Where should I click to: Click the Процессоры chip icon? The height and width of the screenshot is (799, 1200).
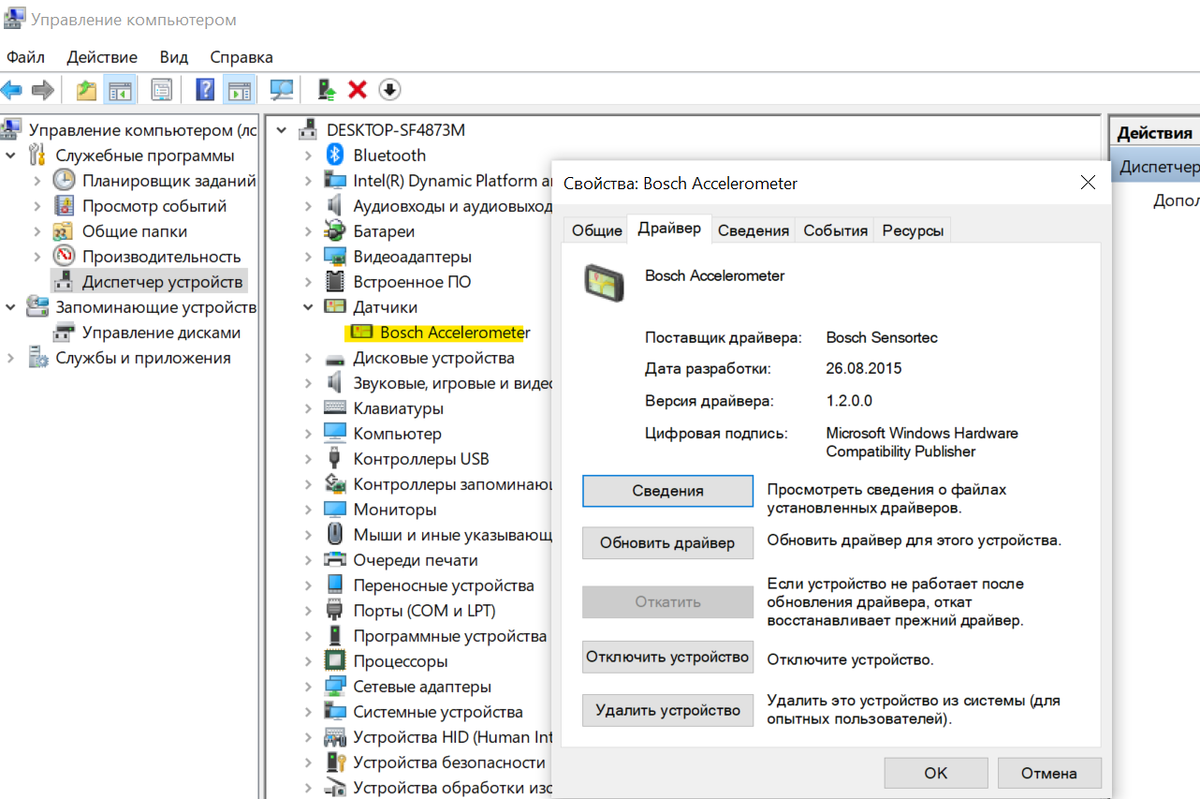(335, 661)
